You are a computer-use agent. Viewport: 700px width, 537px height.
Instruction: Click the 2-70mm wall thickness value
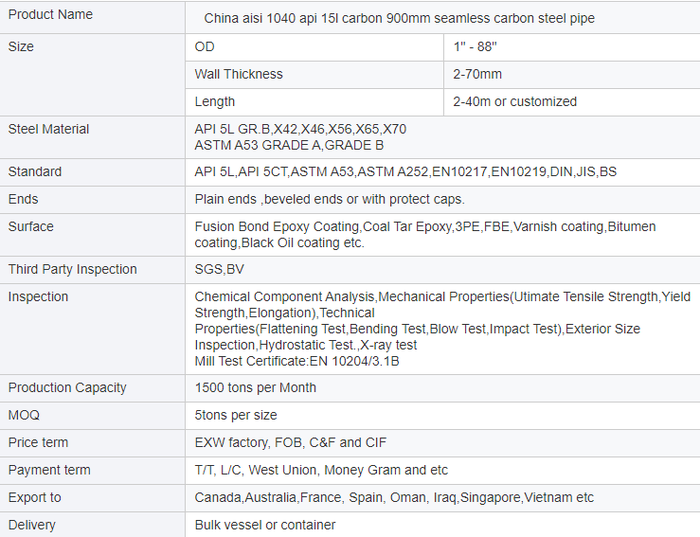click(x=477, y=74)
